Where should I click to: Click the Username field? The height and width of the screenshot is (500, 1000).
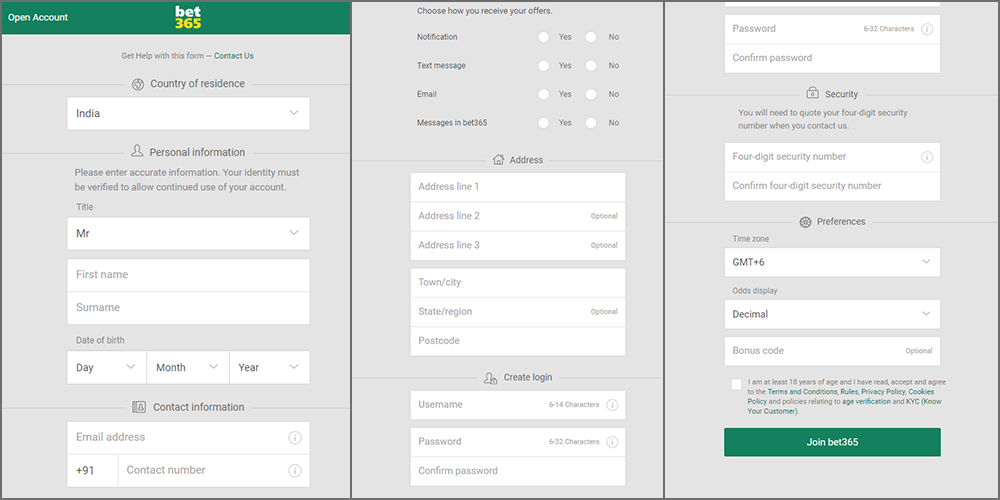click(518, 405)
